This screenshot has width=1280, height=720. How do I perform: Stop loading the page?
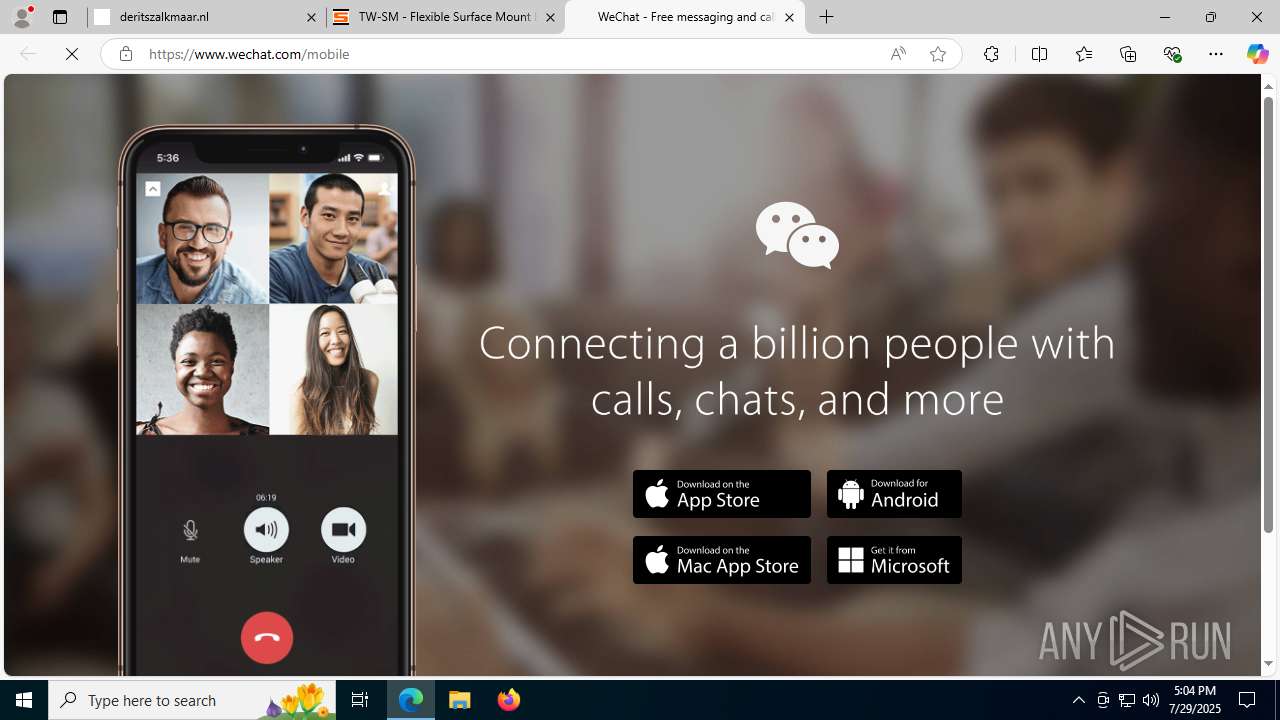(72, 54)
